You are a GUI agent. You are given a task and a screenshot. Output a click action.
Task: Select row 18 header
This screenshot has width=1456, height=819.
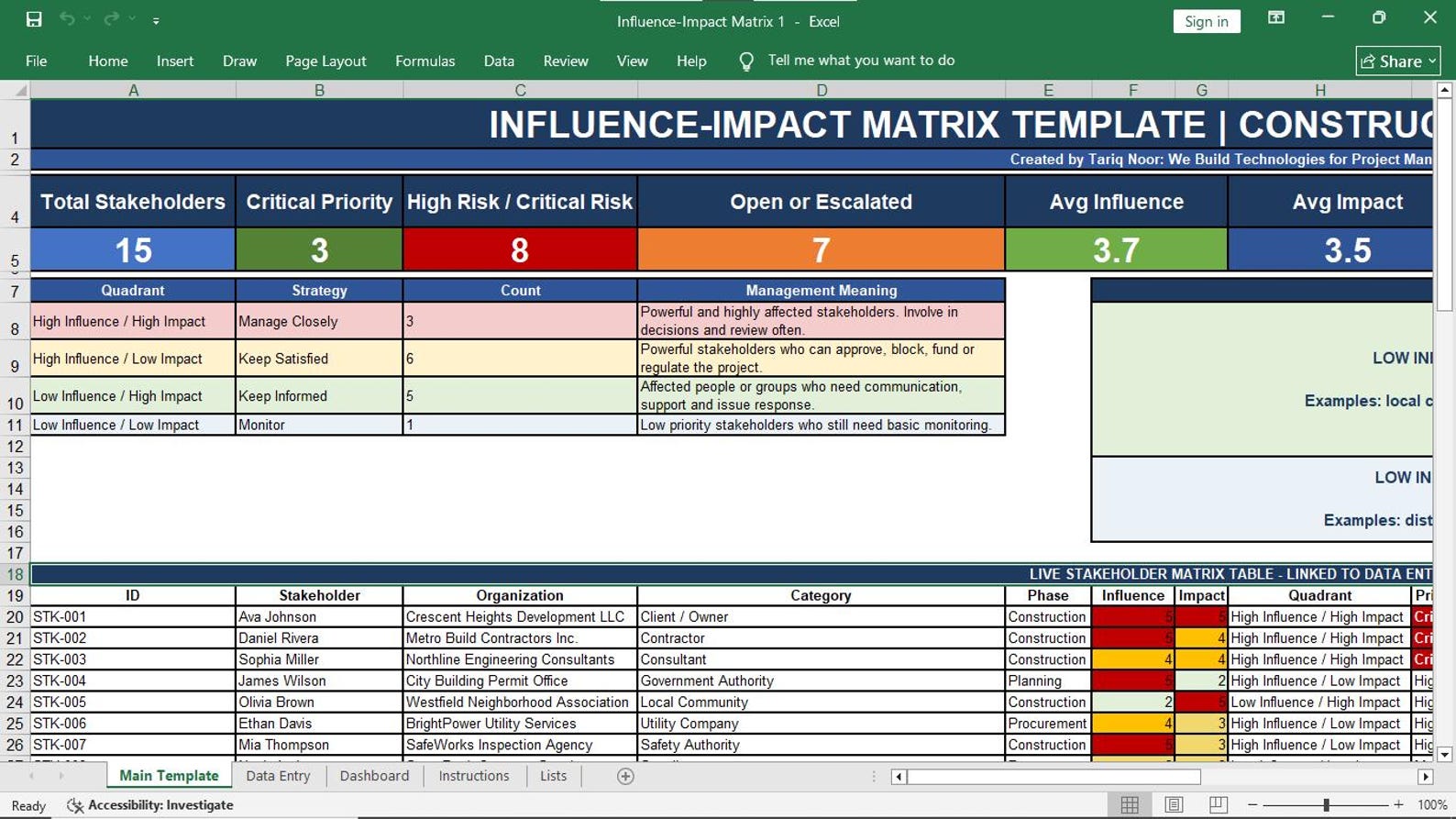(16, 575)
